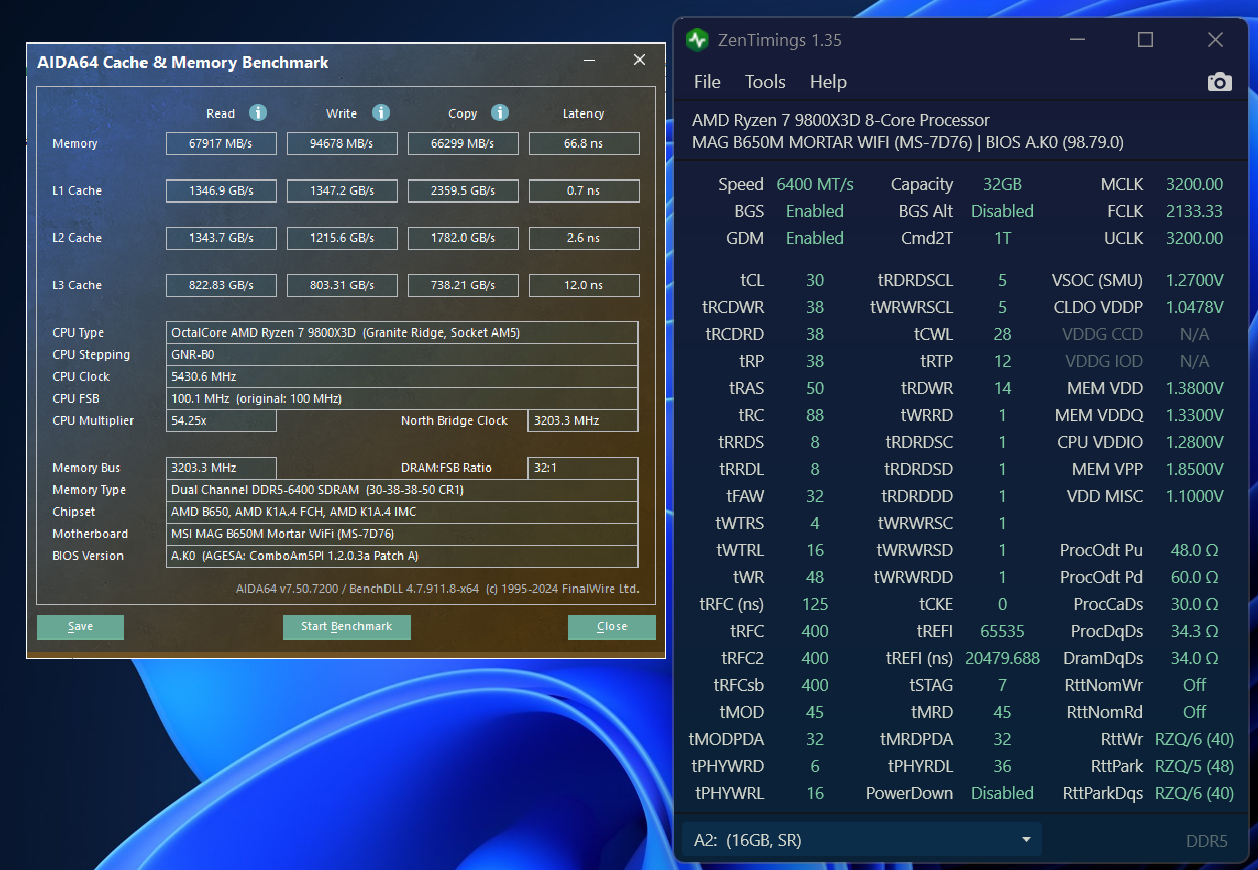
Task: Open the File menu in ZenTimings
Action: 707,82
